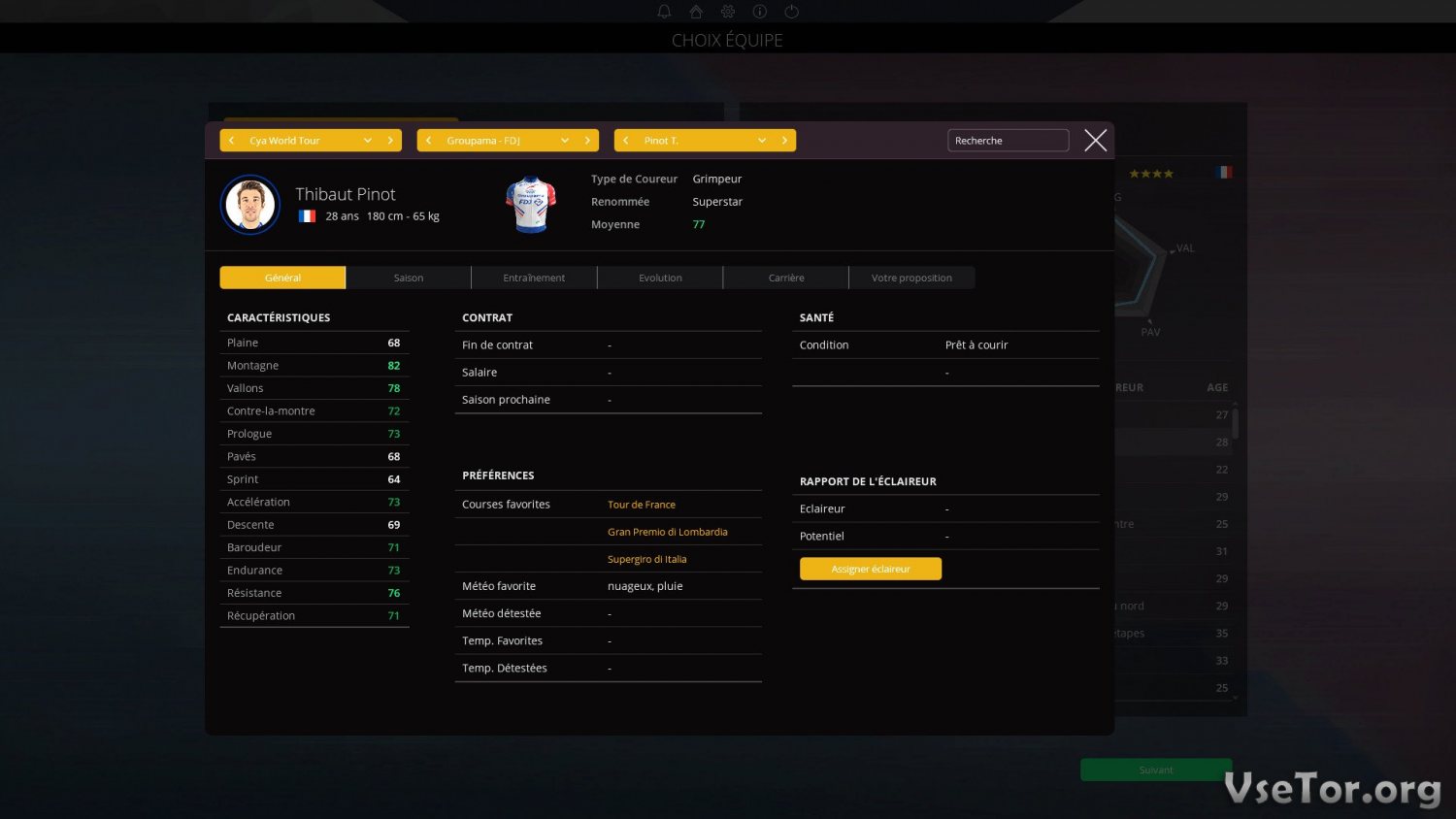Switch to previous team before Groupama - FDJ
Screen dimensions: 1456x819
[x=429, y=141]
